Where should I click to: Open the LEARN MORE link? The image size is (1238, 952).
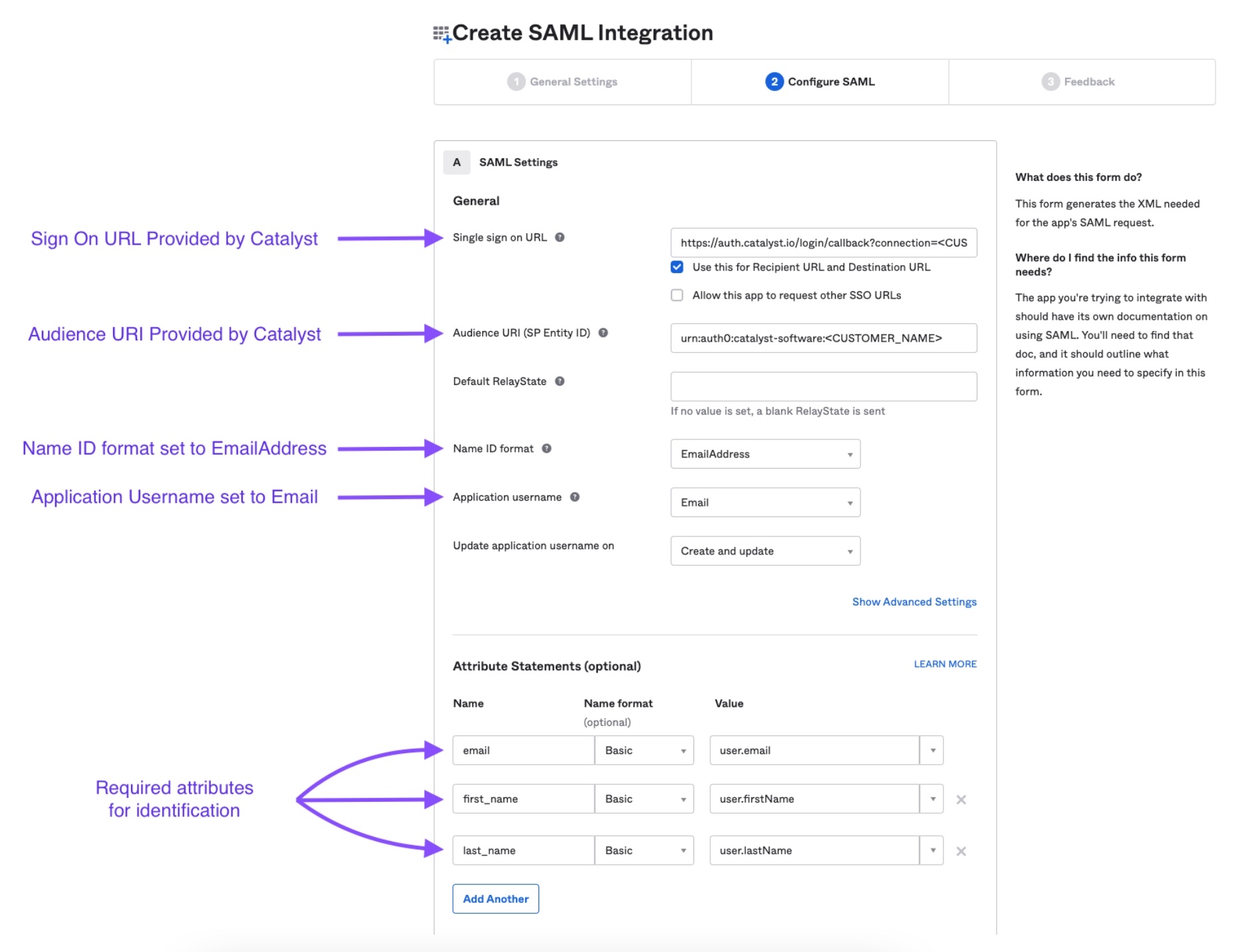945,663
